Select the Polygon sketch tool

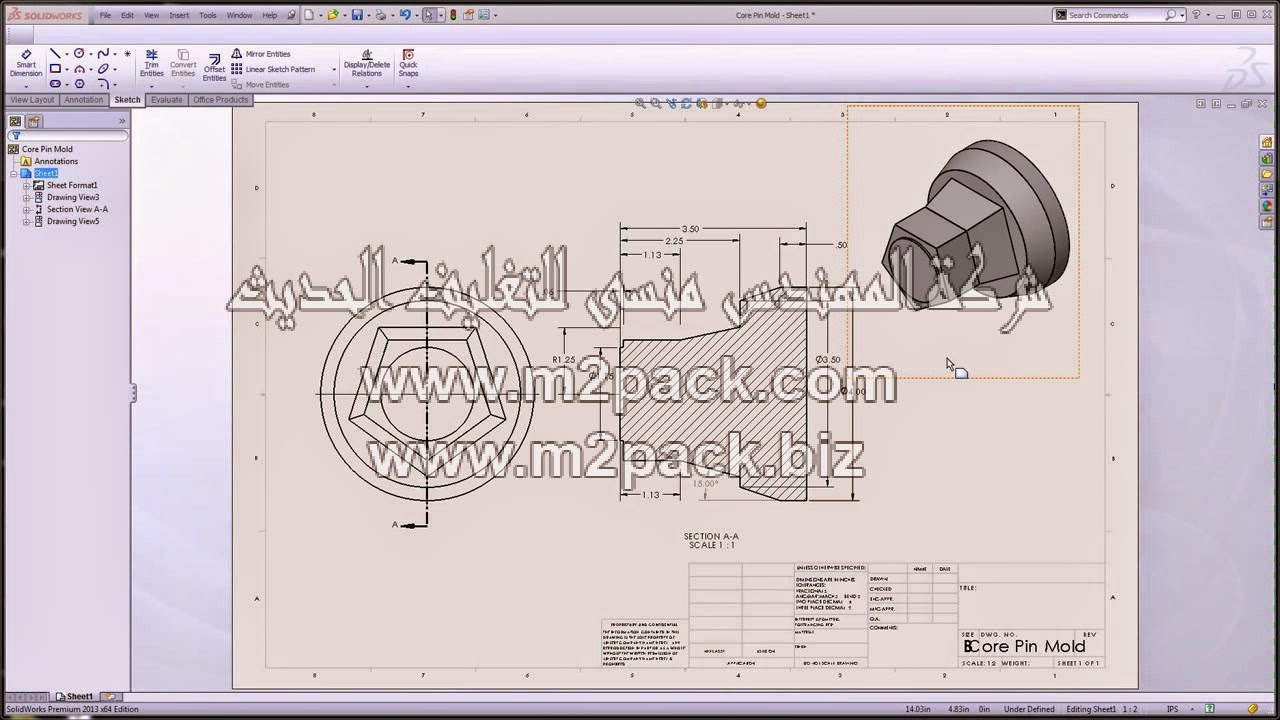(x=79, y=84)
